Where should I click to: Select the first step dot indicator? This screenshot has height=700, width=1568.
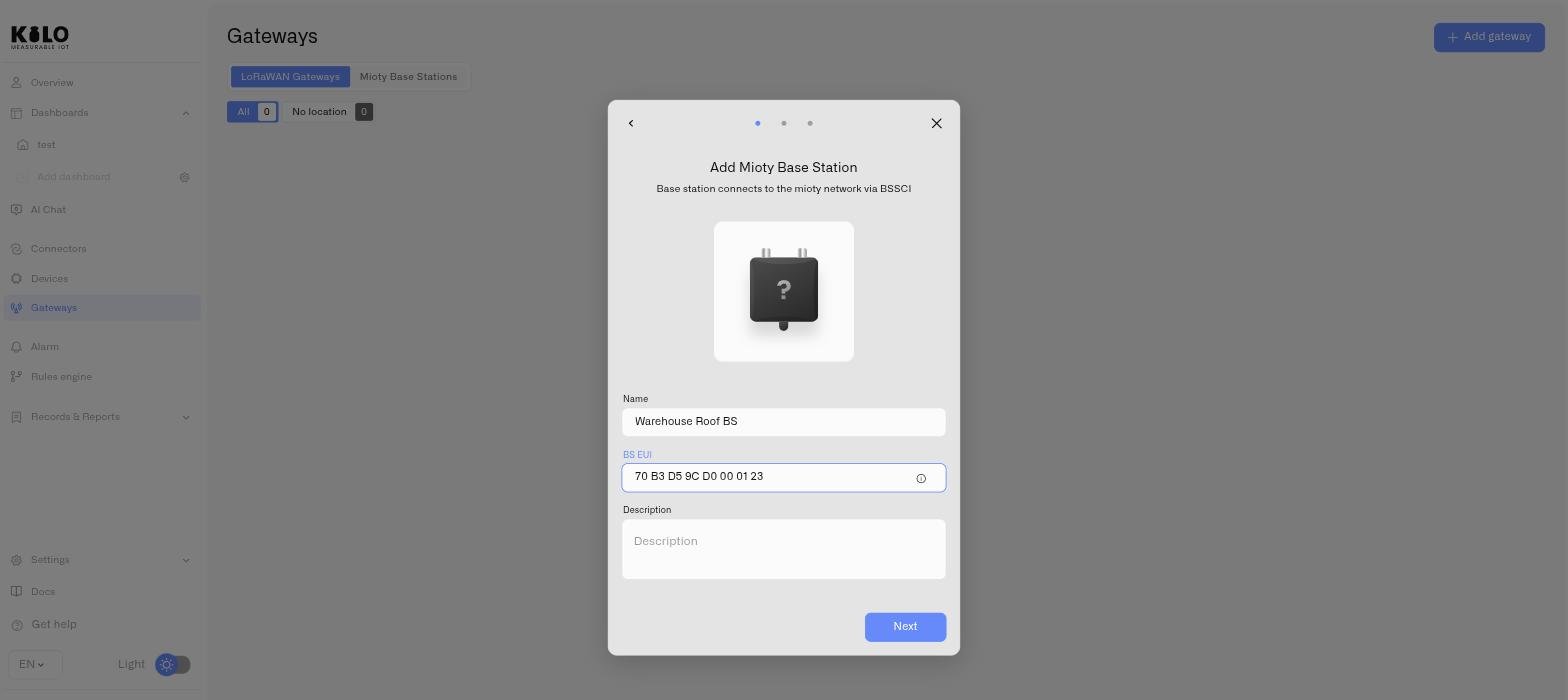tap(758, 123)
